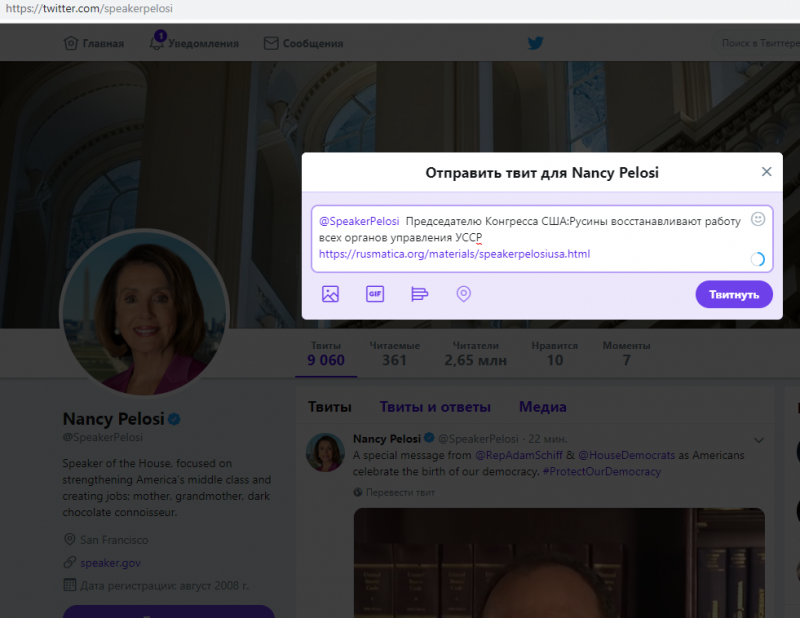The image size is (800, 618).
Task: Click the @SpeakerPelosi mention in draft
Action: tap(359, 221)
